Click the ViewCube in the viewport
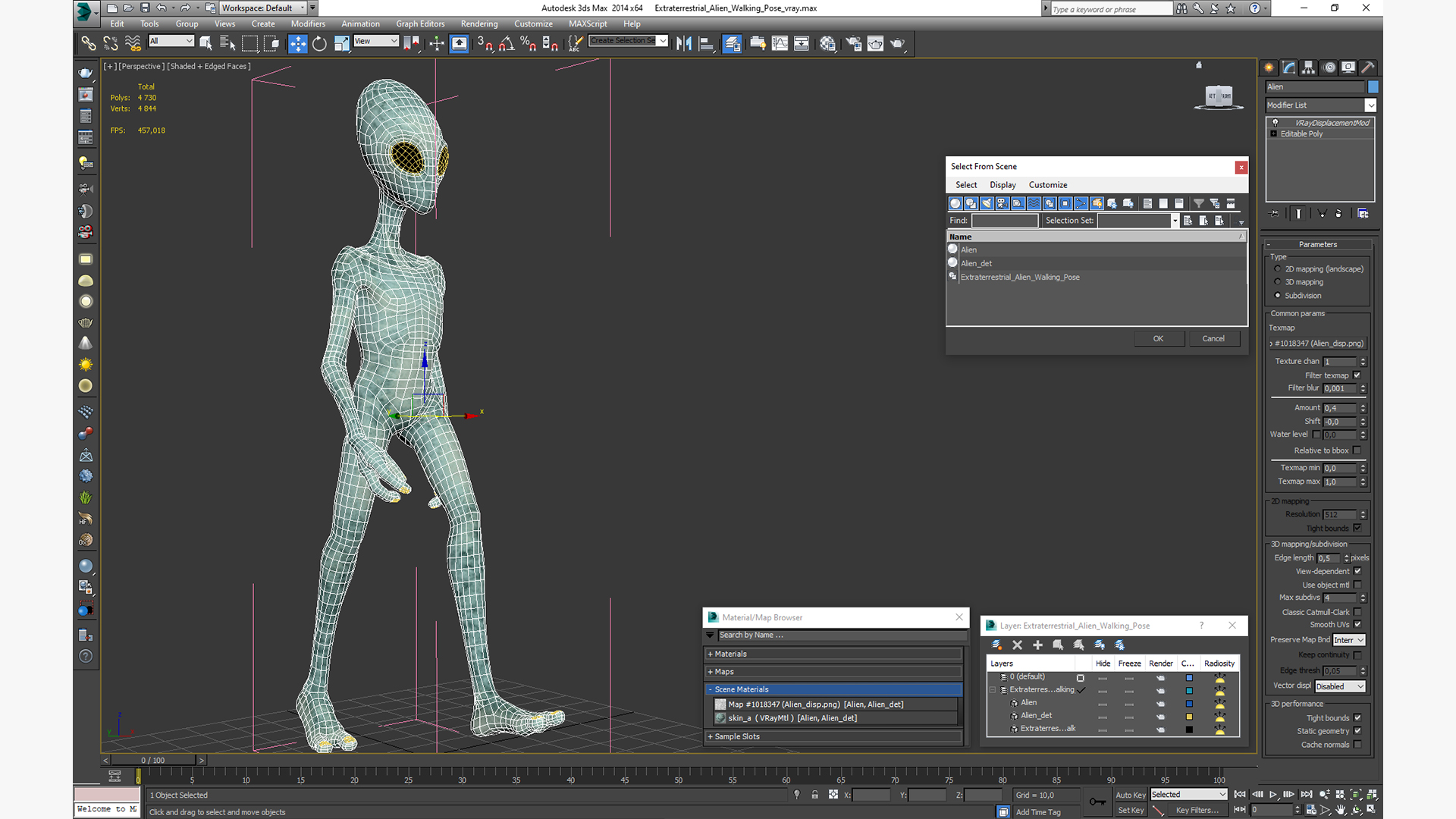Image resolution: width=1456 pixels, height=819 pixels. (x=1219, y=96)
